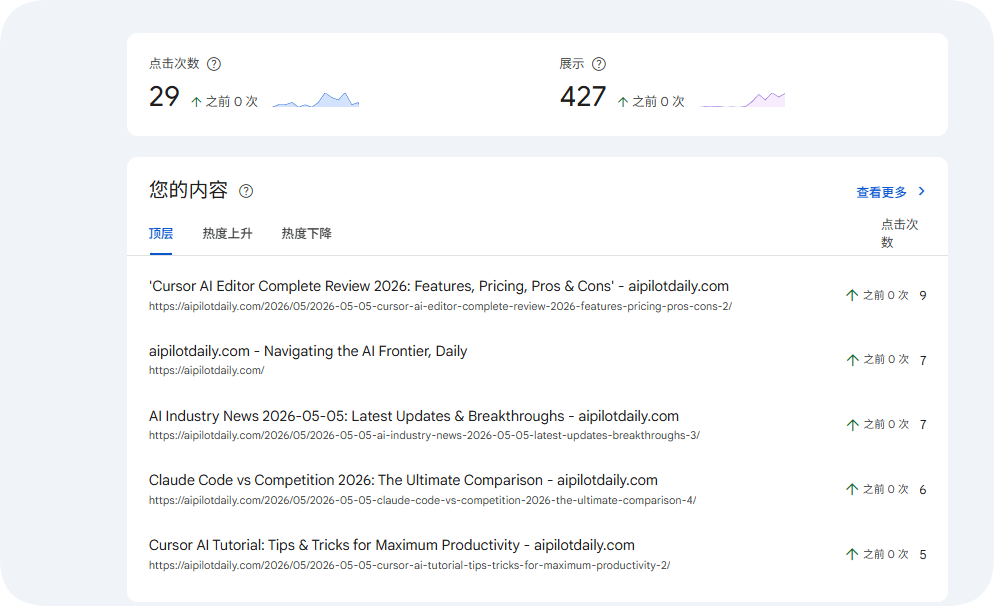Open Cursor AI Tutorial Tips & Tricks title
Image resolution: width=994 pixels, height=606 pixels.
[392, 545]
